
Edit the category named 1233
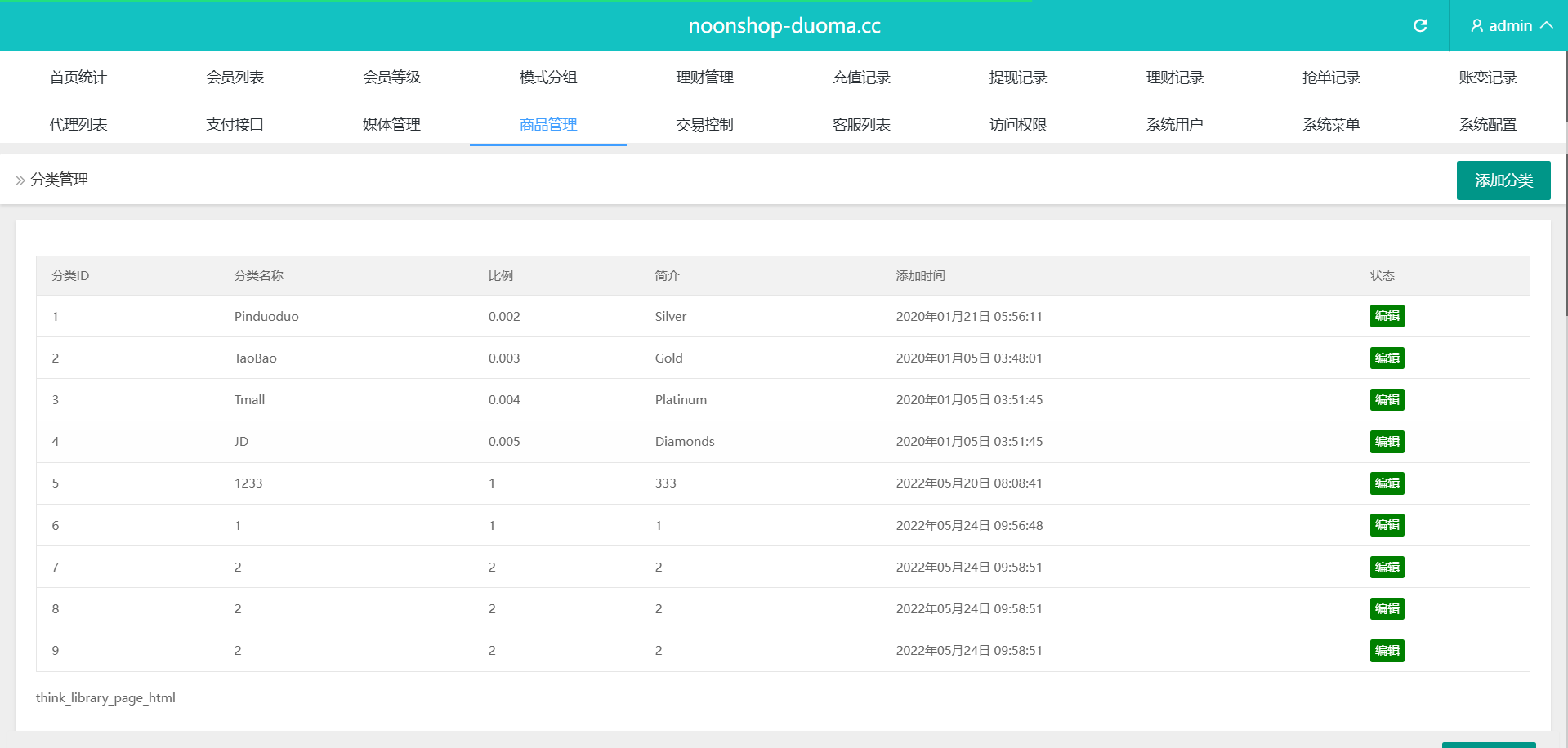click(1387, 483)
